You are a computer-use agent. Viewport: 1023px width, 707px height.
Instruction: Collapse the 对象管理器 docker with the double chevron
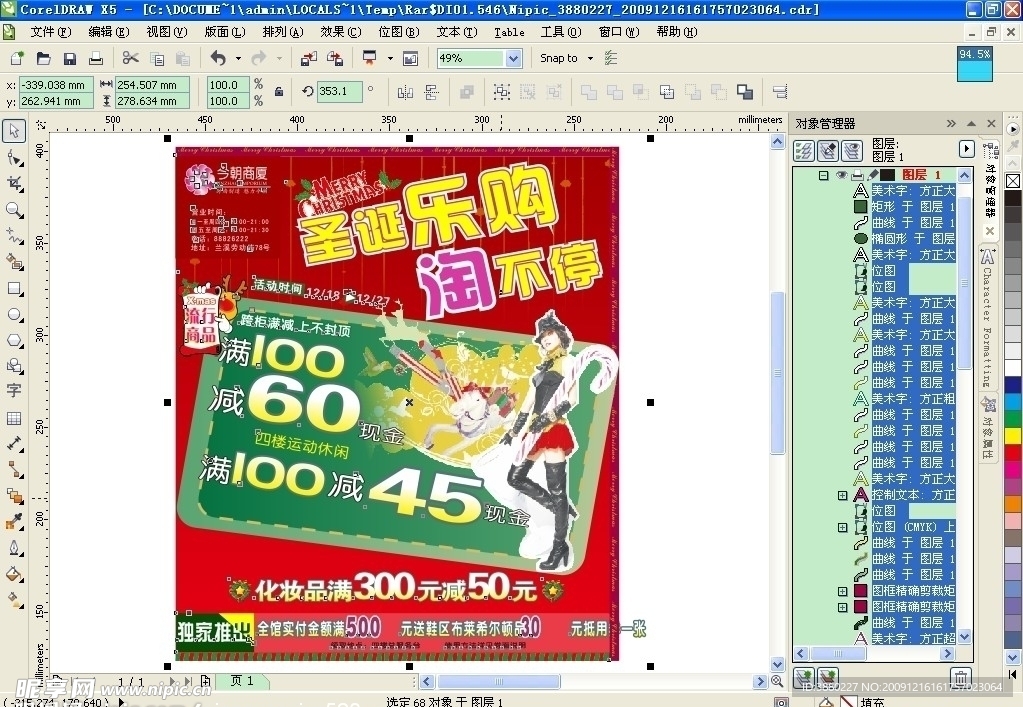pos(951,123)
